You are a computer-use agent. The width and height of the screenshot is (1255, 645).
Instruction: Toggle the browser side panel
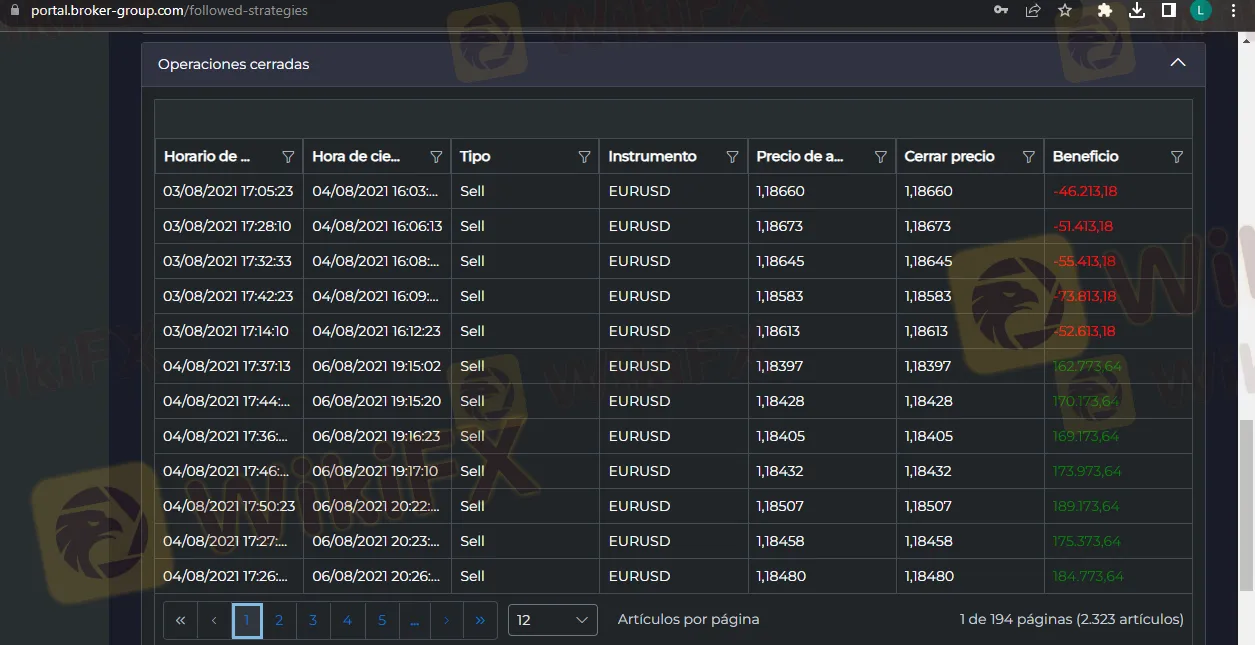pos(1168,11)
